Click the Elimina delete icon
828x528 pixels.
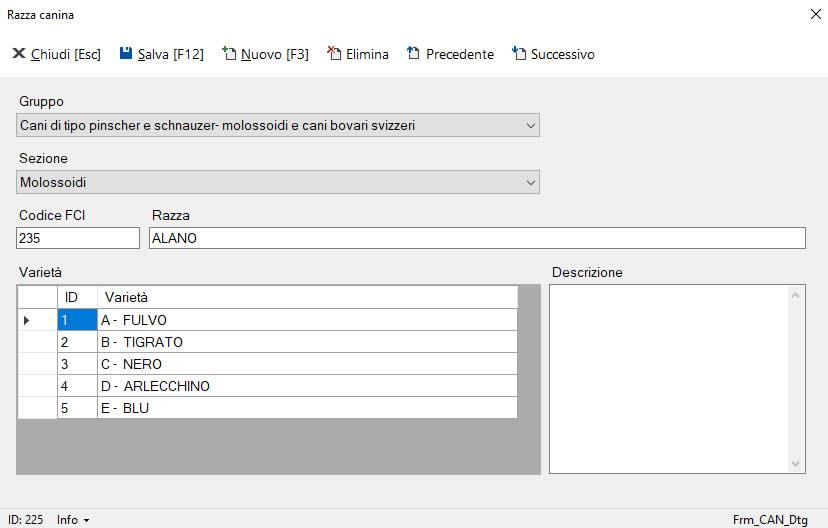tap(334, 54)
